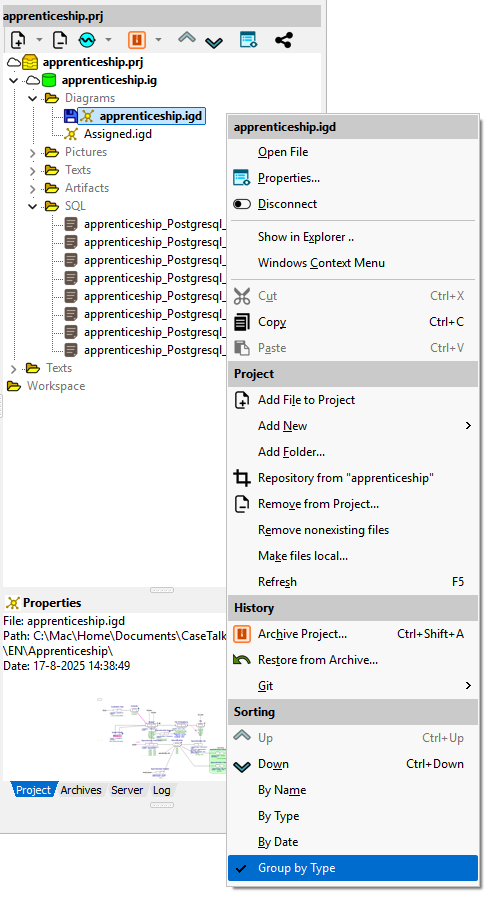Open dropdown arrow next to archive icon
The width and height of the screenshot is (497, 904).
tap(158, 40)
